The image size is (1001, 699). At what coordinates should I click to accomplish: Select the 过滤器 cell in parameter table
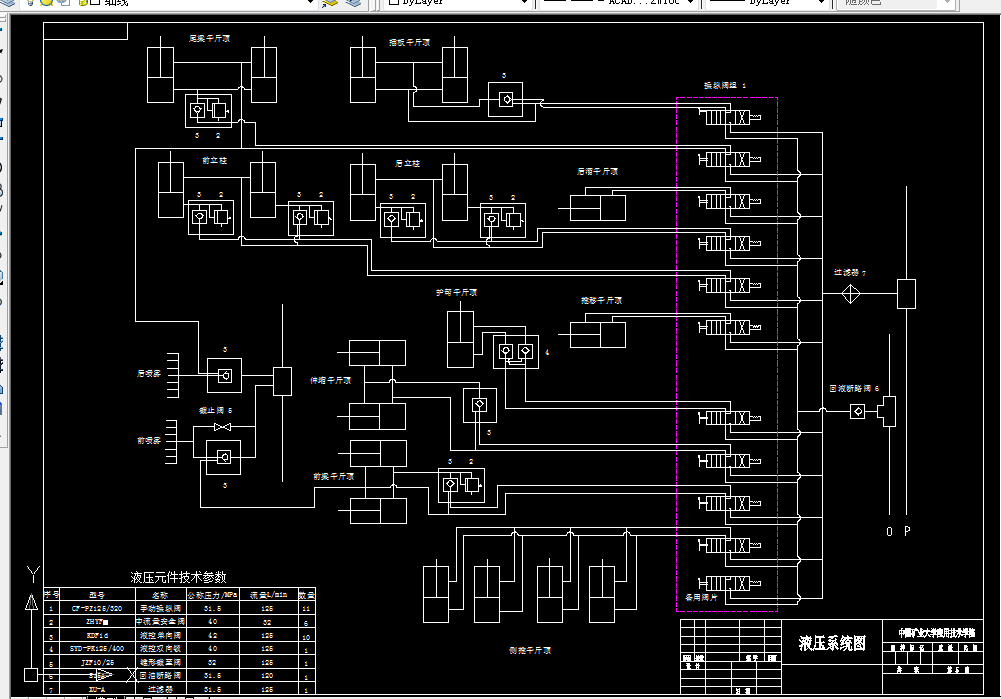160,689
